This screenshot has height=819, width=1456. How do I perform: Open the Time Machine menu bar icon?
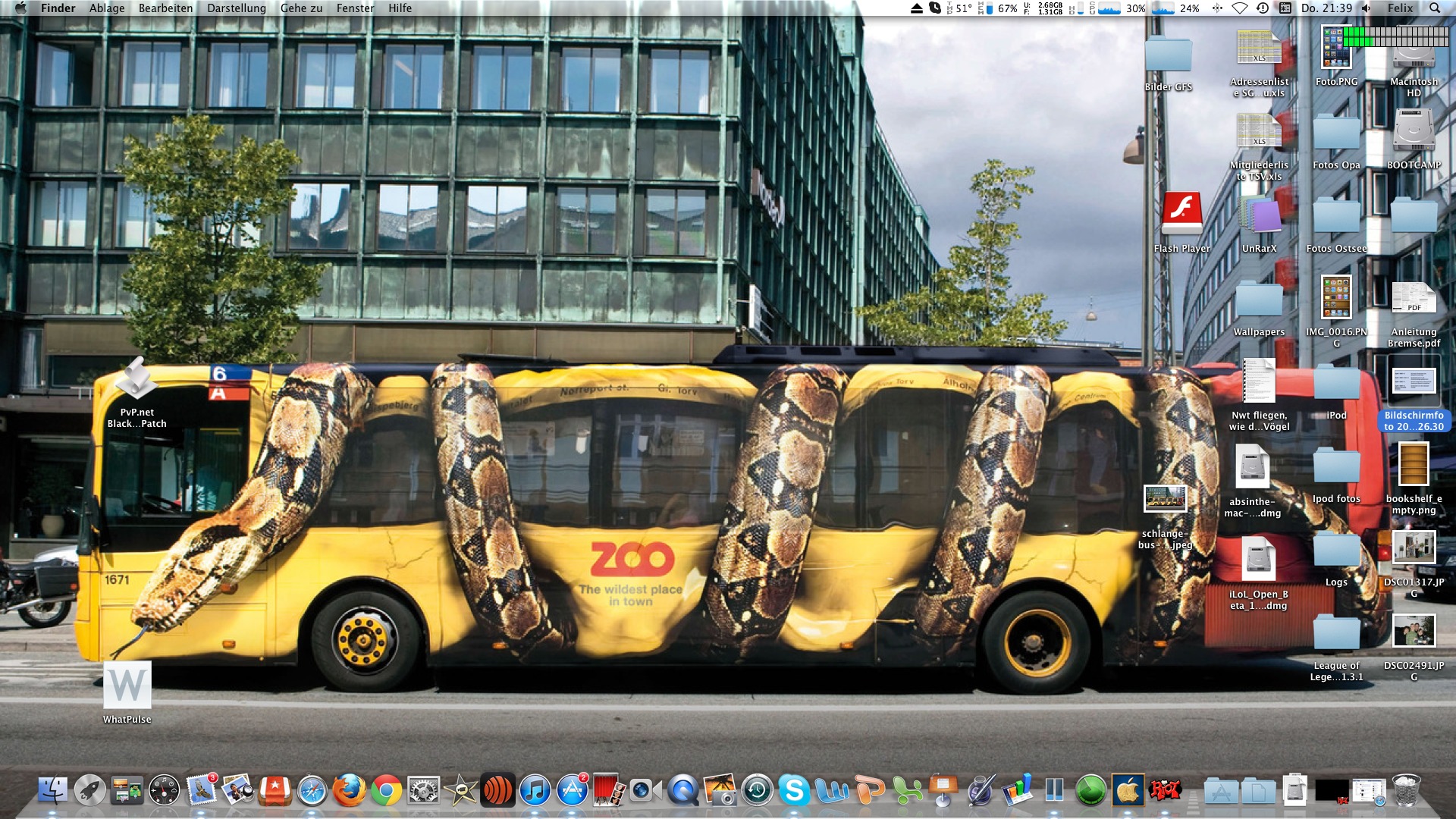(1263, 8)
